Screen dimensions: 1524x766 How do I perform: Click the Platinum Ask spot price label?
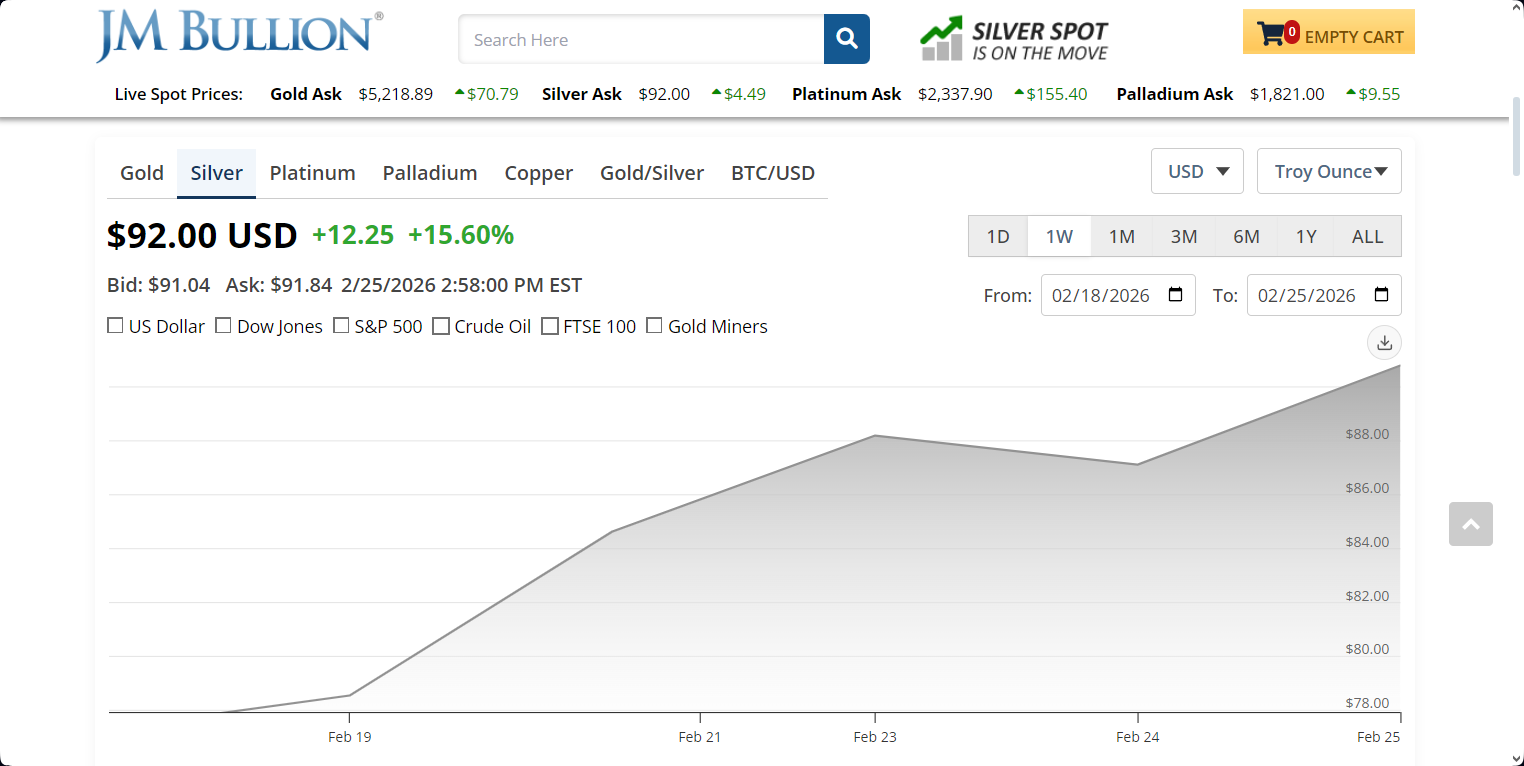[x=846, y=94]
